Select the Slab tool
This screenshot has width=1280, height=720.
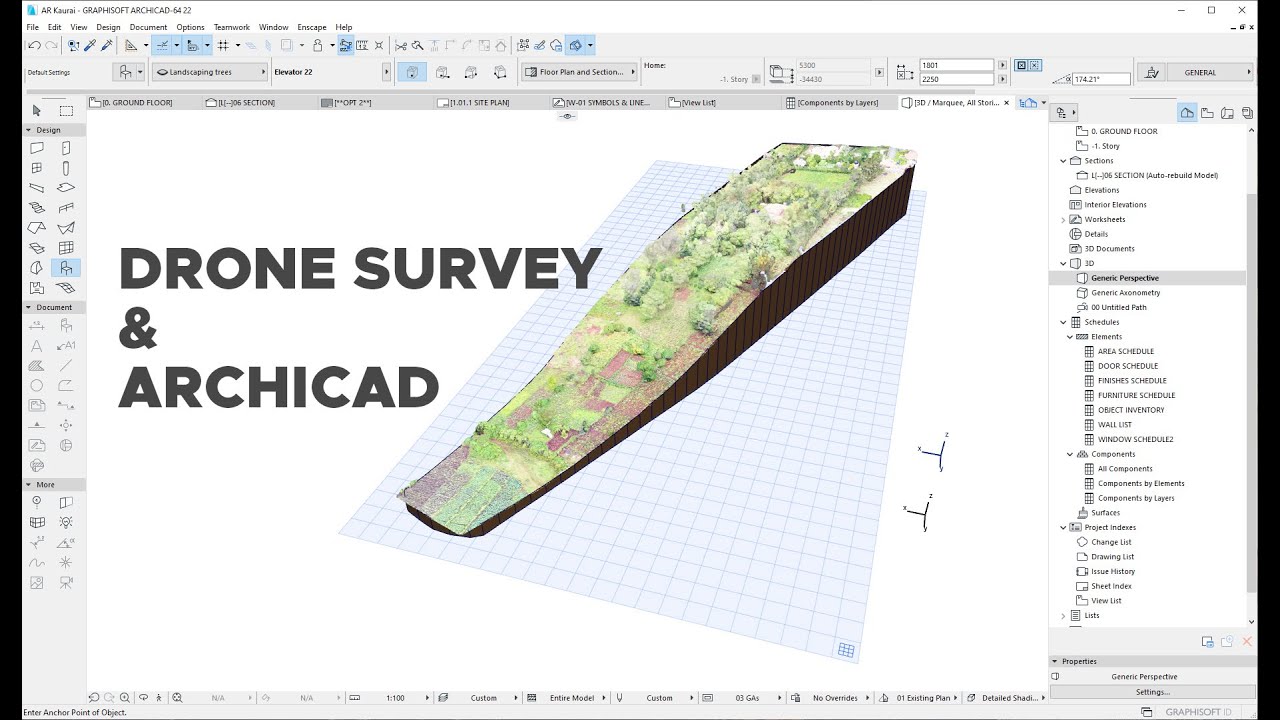tap(66, 188)
